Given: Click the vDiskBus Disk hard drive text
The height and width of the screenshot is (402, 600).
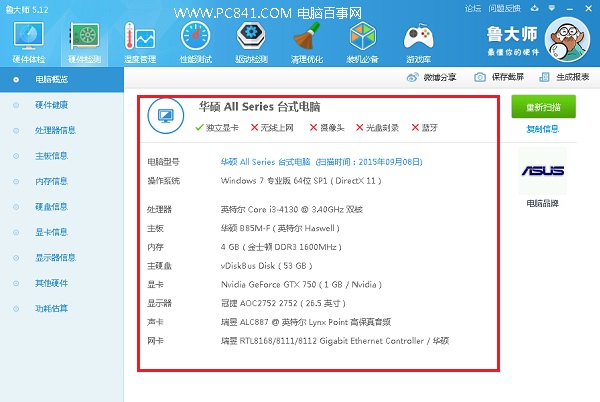Looking at the screenshot, I should point(266,265).
